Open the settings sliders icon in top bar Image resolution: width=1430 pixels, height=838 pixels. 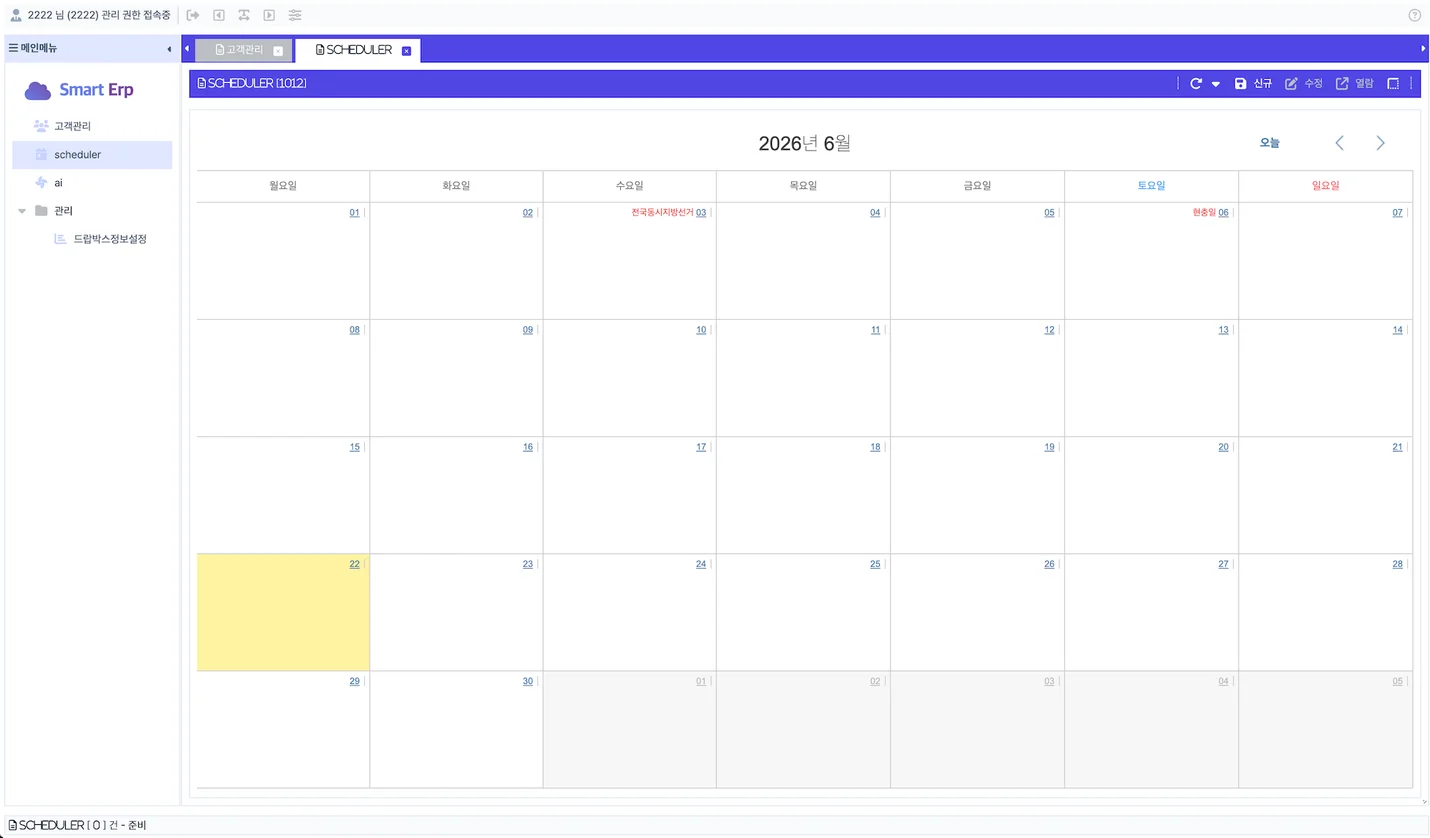pos(295,15)
